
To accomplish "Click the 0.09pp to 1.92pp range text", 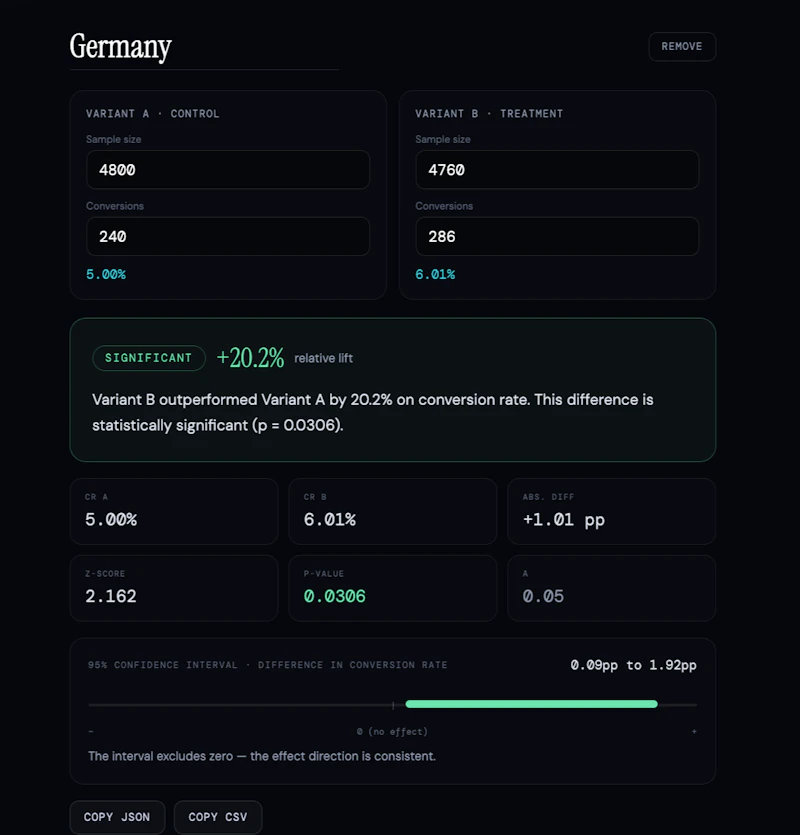I will [x=633, y=665].
